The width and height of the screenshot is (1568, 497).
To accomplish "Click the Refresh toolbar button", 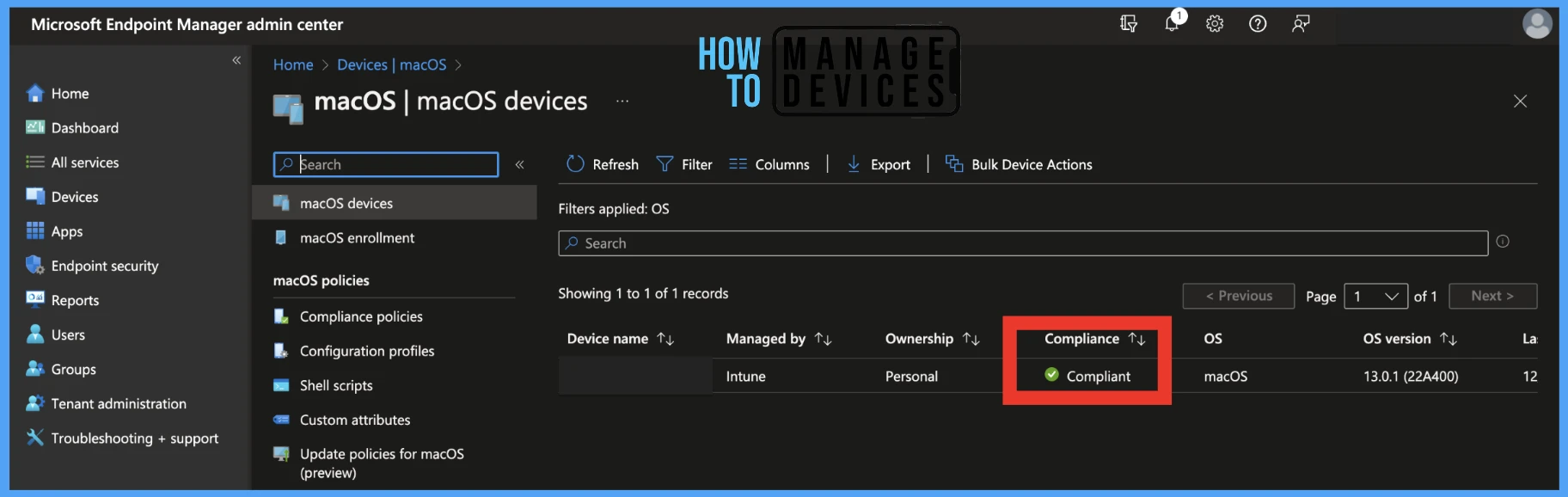I will [x=602, y=164].
